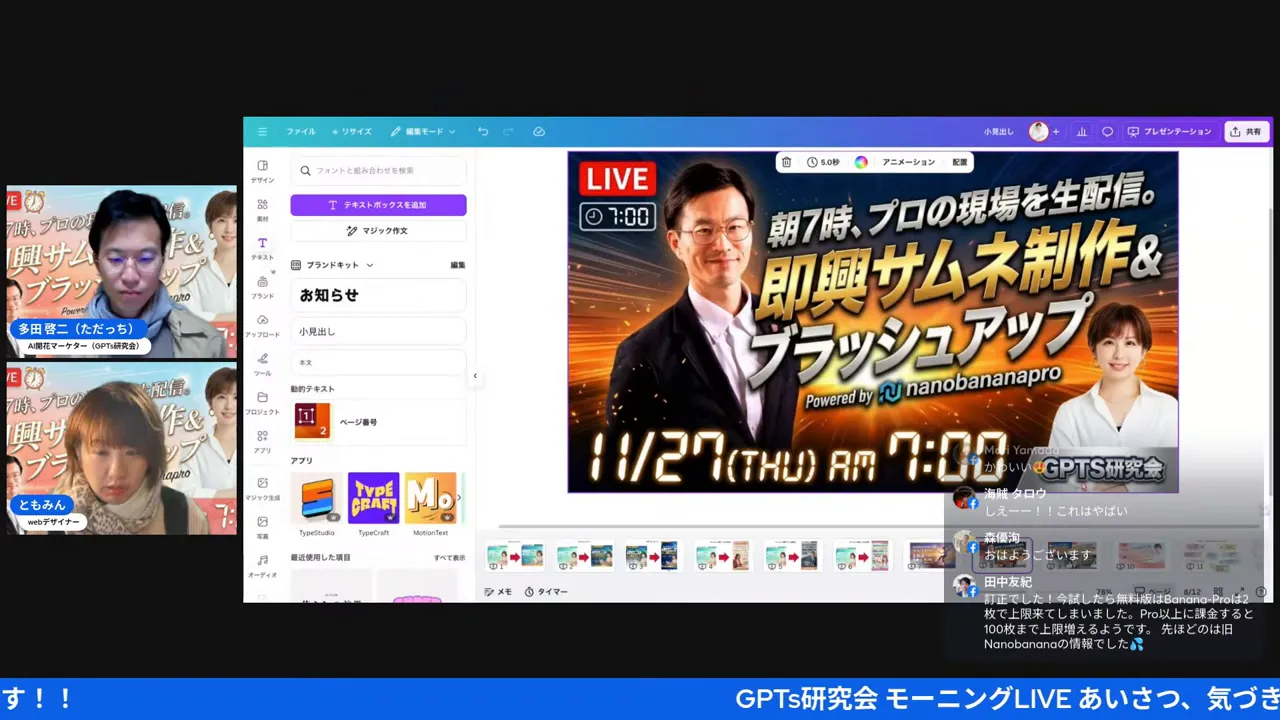Open the タイマー timer

pyautogui.click(x=546, y=592)
